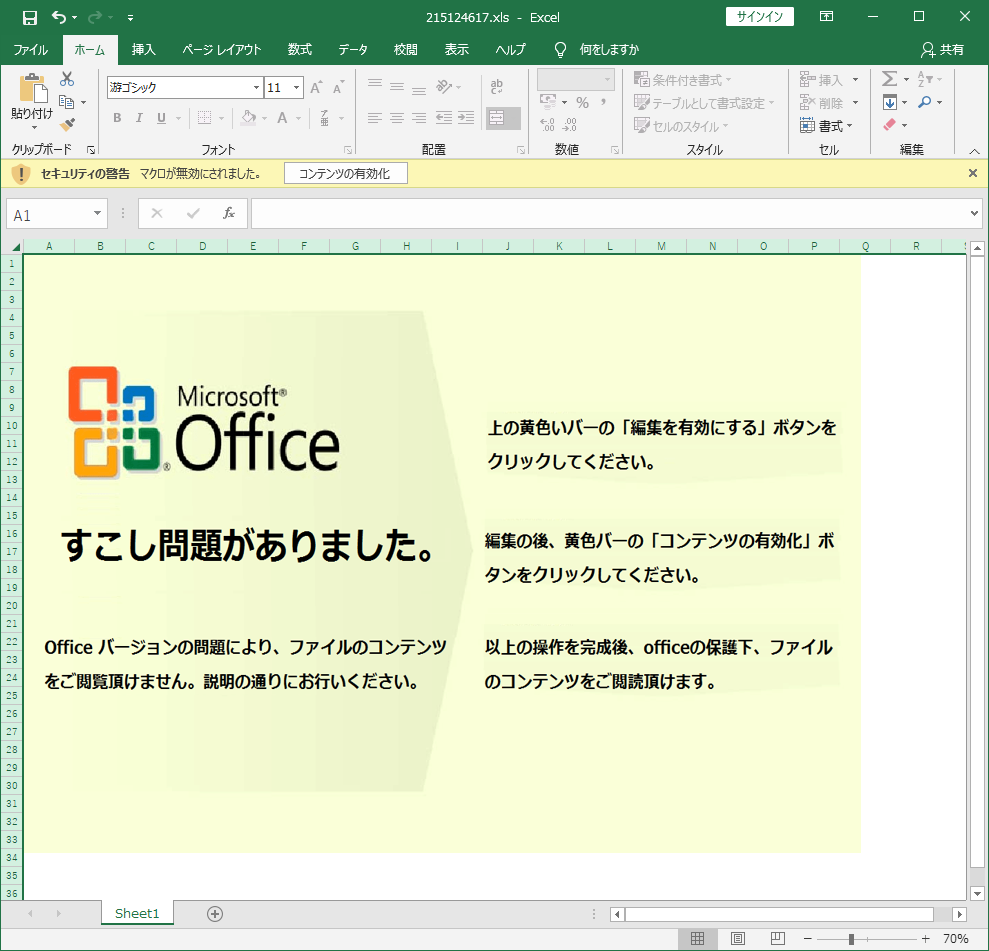Screen dimensions: 989x951
Task: Click the Sort and Filter icon
Action: click(x=925, y=79)
